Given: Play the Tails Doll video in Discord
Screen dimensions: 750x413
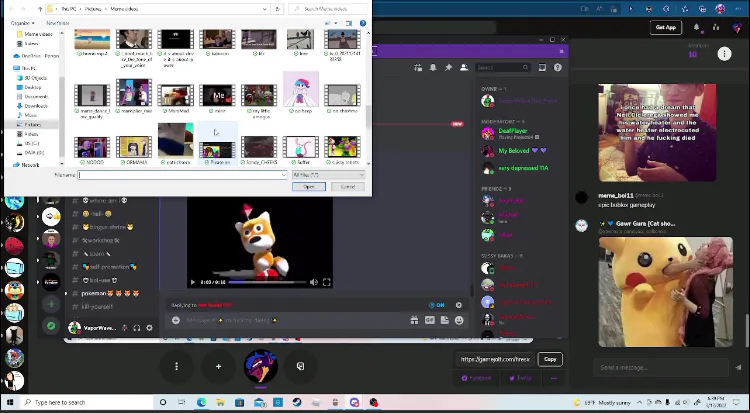Looking at the screenshot, I should (193, 282).
